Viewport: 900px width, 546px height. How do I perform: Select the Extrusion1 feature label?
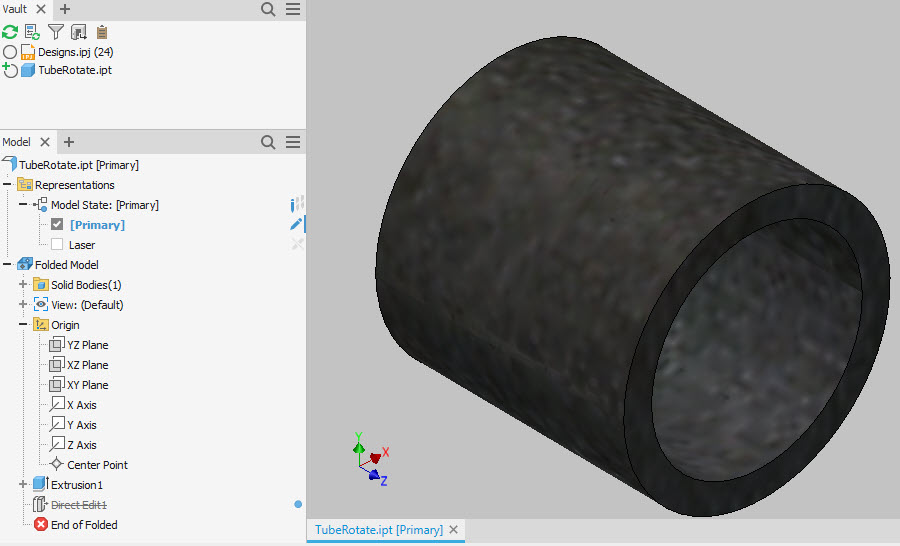pos(77,485)
